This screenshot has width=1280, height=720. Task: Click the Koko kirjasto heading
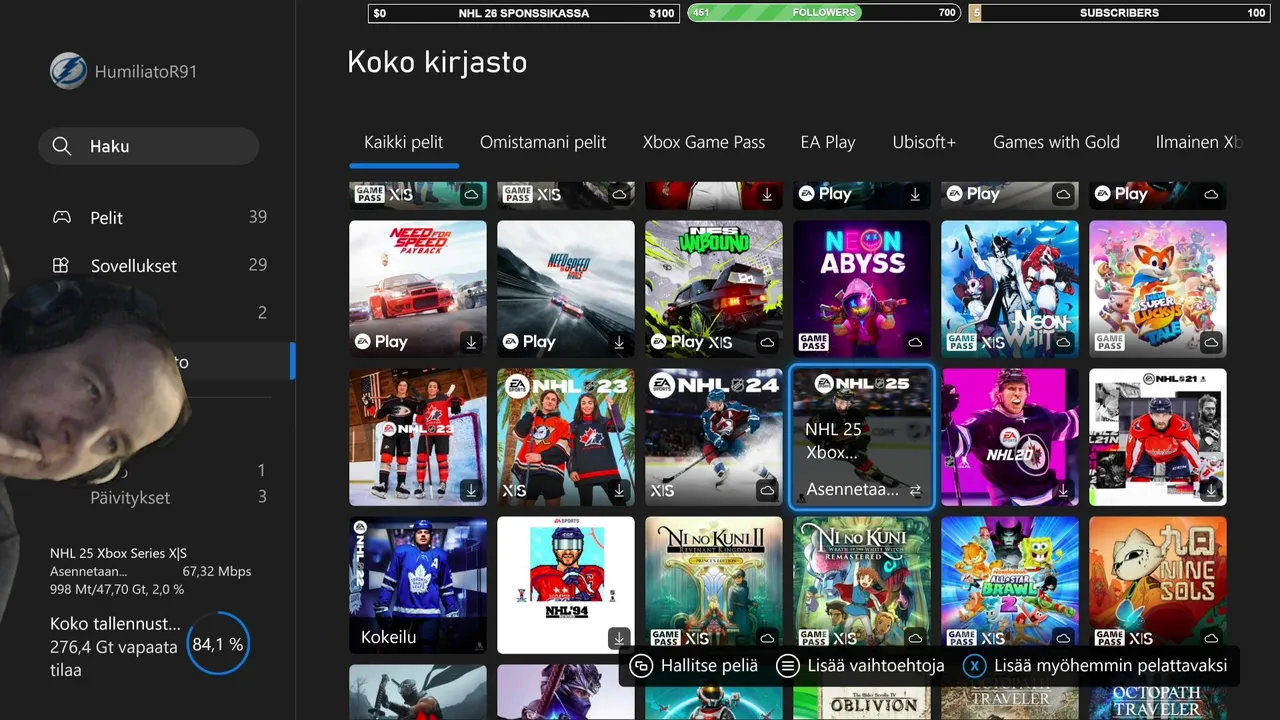pos(437,62)
